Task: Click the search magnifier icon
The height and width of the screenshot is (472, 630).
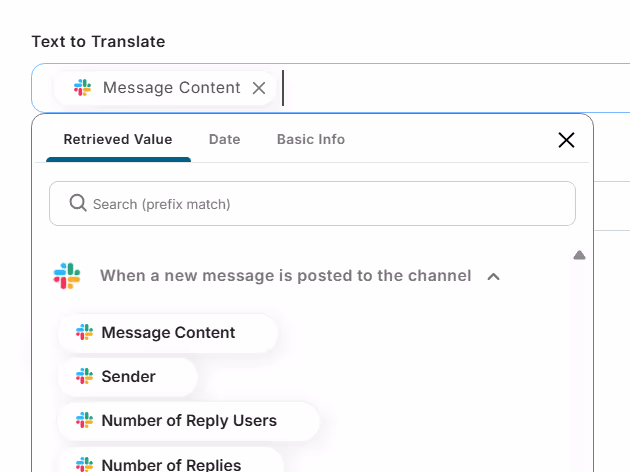Action: [x=78, y=203]
